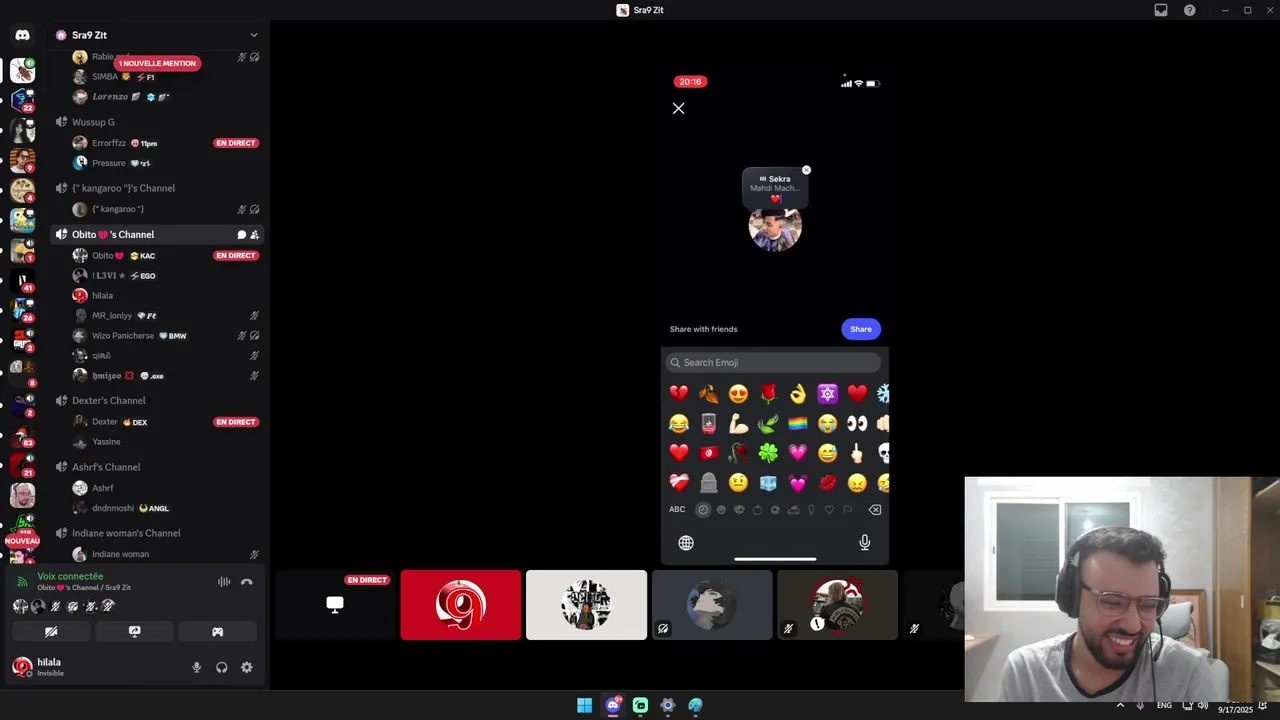The height and width of the screenshot is (720, 1280).
Task: Pick the broken heart emoji
Action: pos(679,394)
